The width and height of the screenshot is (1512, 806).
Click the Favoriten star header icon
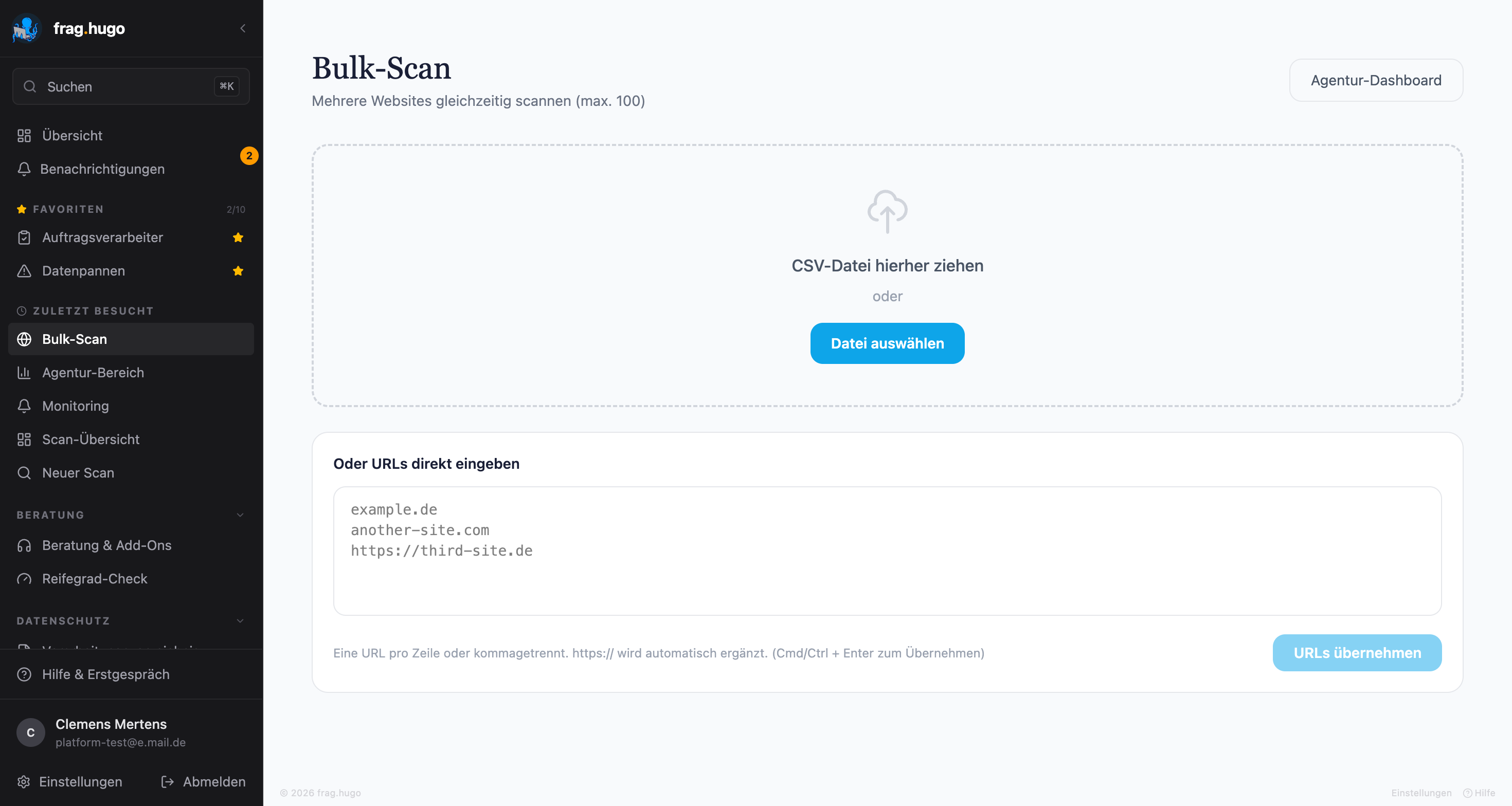pos(22,209)
